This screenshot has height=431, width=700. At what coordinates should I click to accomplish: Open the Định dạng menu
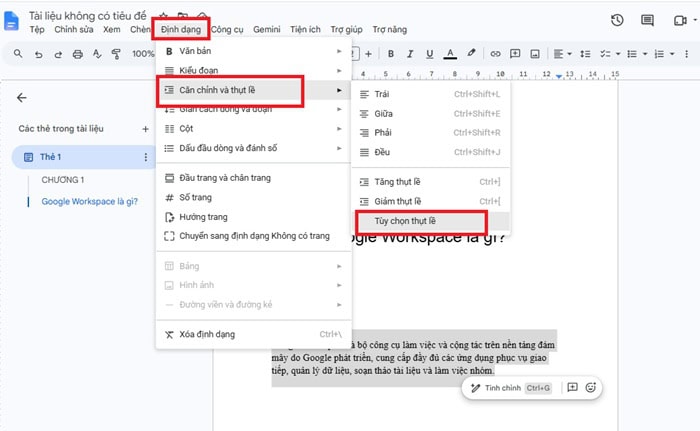(181, 29)
